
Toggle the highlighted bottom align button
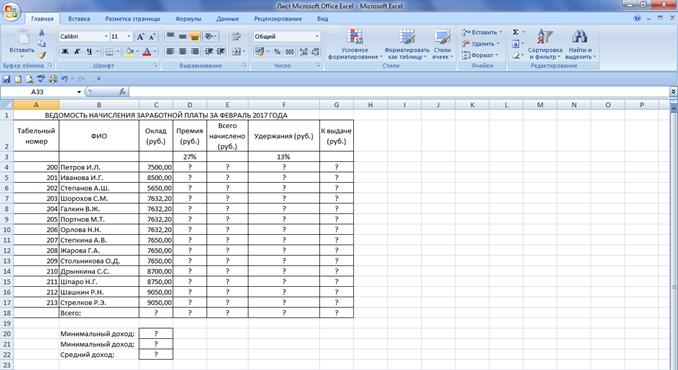coord(195,36)
